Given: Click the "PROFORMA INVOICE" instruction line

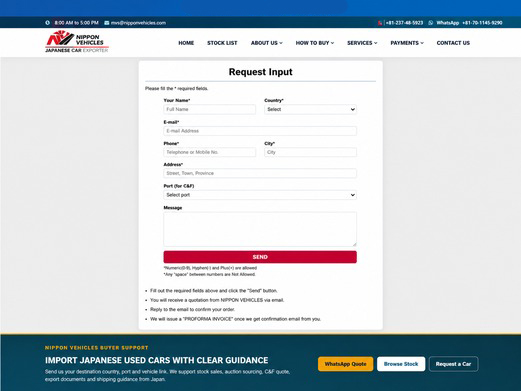Looking at the screenshot, I should [x=235, y=319].
